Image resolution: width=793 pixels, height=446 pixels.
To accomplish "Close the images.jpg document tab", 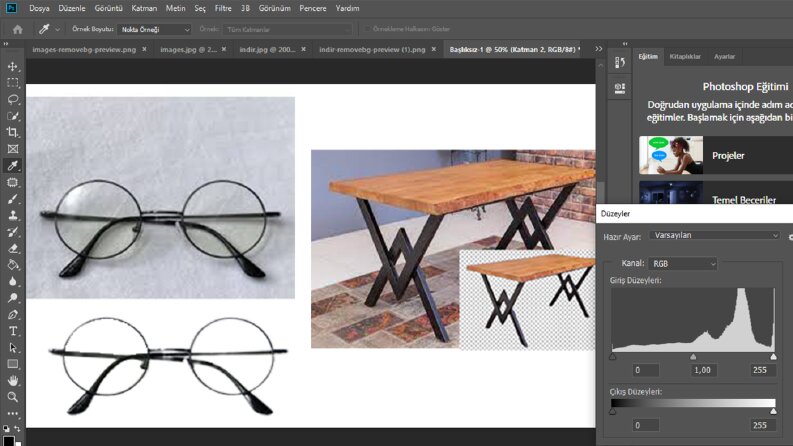I will [224, 49].
